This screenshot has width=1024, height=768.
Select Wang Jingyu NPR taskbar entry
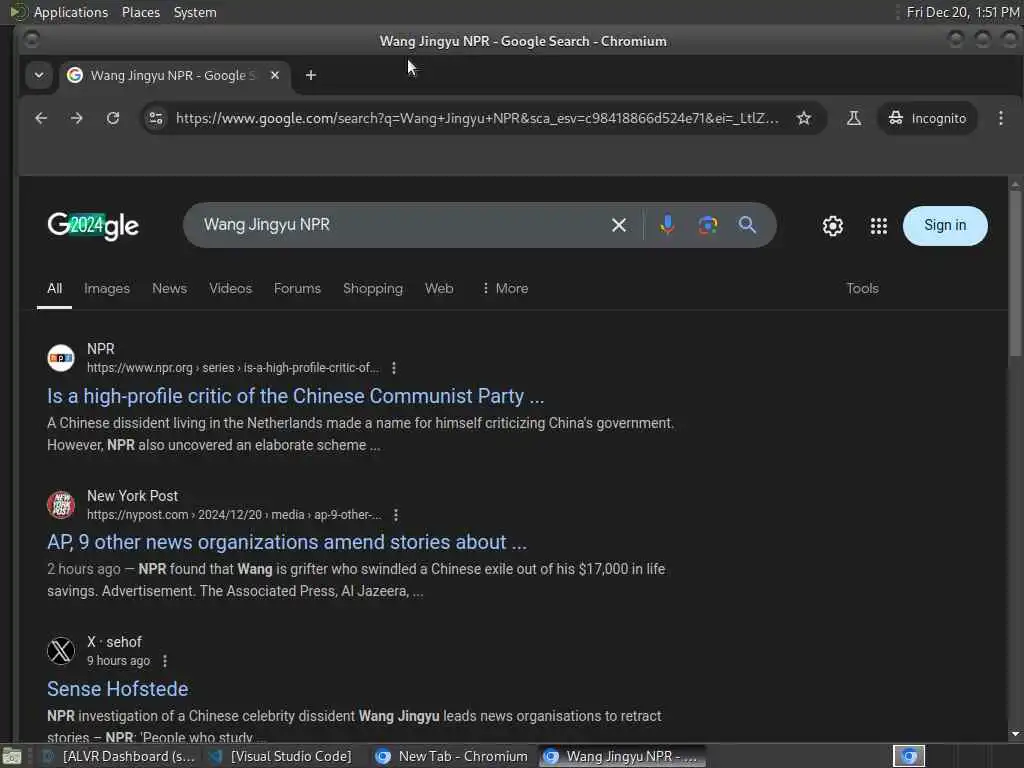pyautogui.click(x=623, y=756)
